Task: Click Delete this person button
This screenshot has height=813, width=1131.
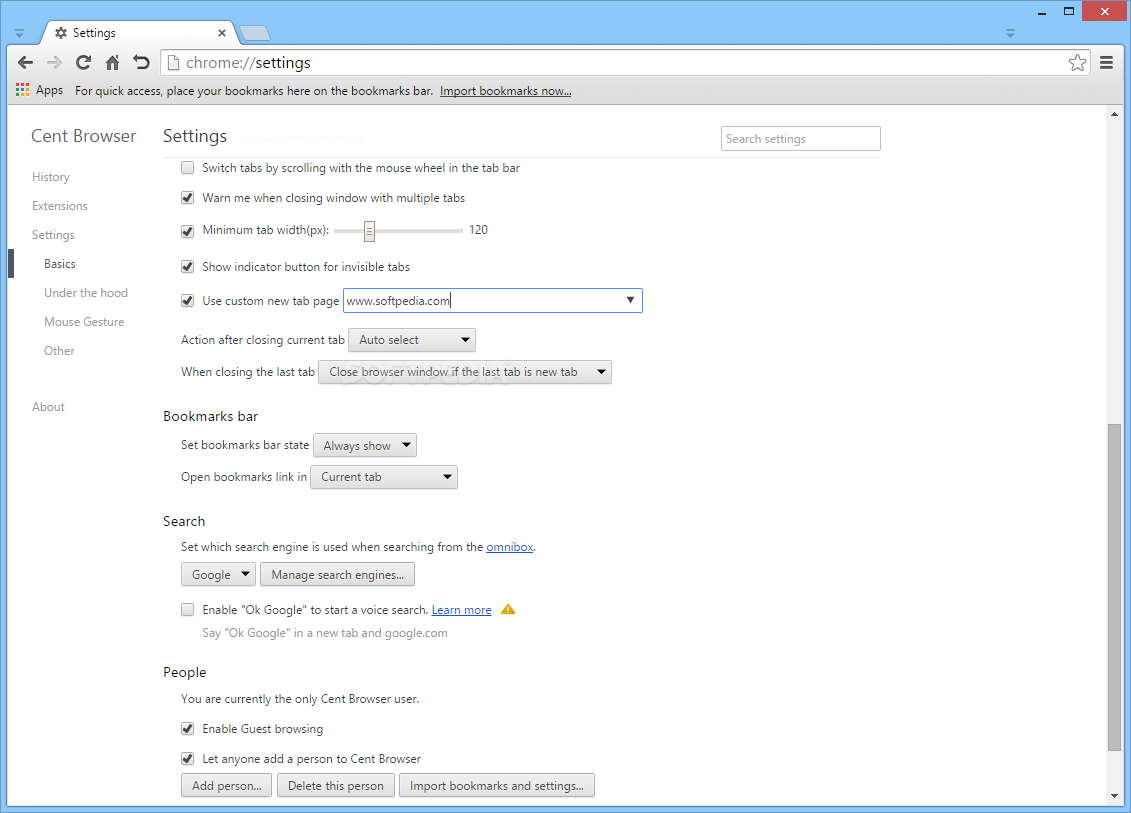Action: click(x=336, y=786)
